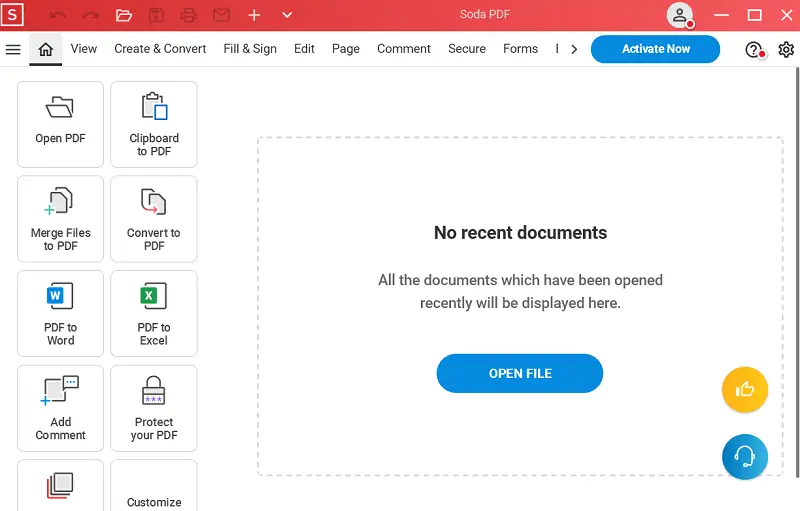Viewport: 800px width, 511px height.
Task: Open a file with folder icon in title bar
Action: (123, 15)
